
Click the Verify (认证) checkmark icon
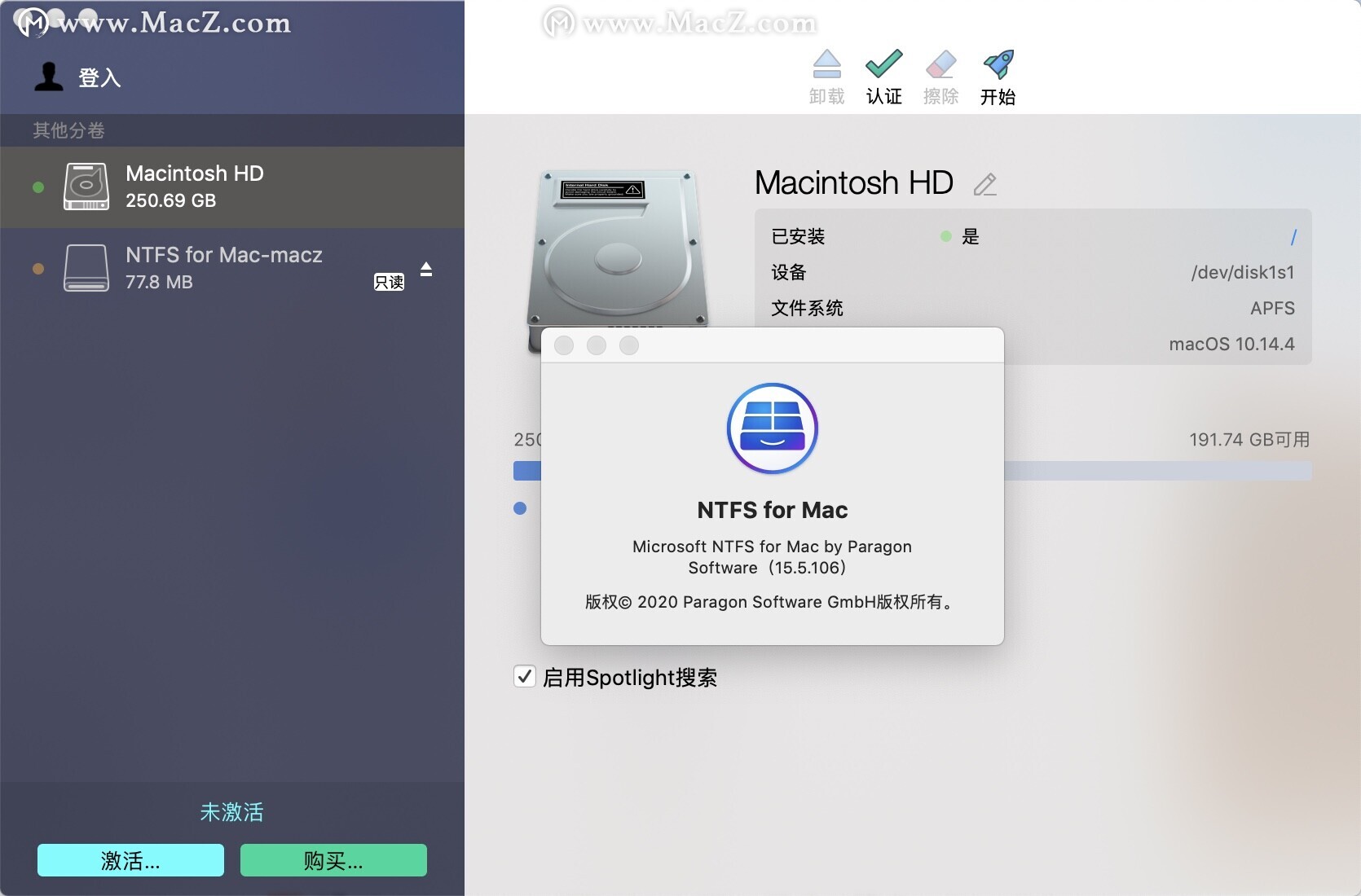[x=883, y=64]
